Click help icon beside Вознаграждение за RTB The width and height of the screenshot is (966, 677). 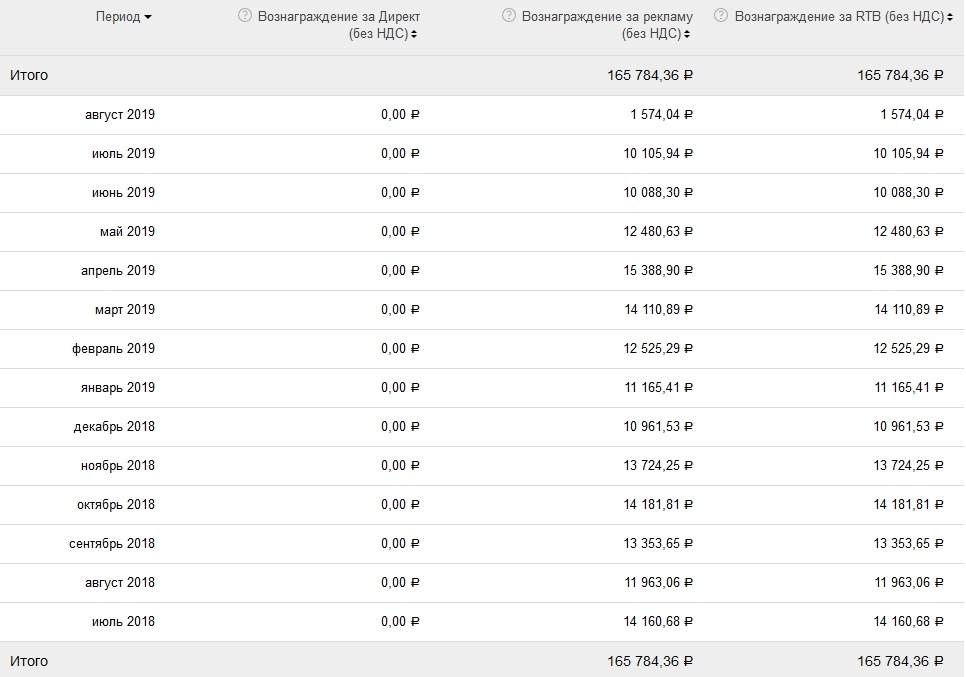point(721,16)
